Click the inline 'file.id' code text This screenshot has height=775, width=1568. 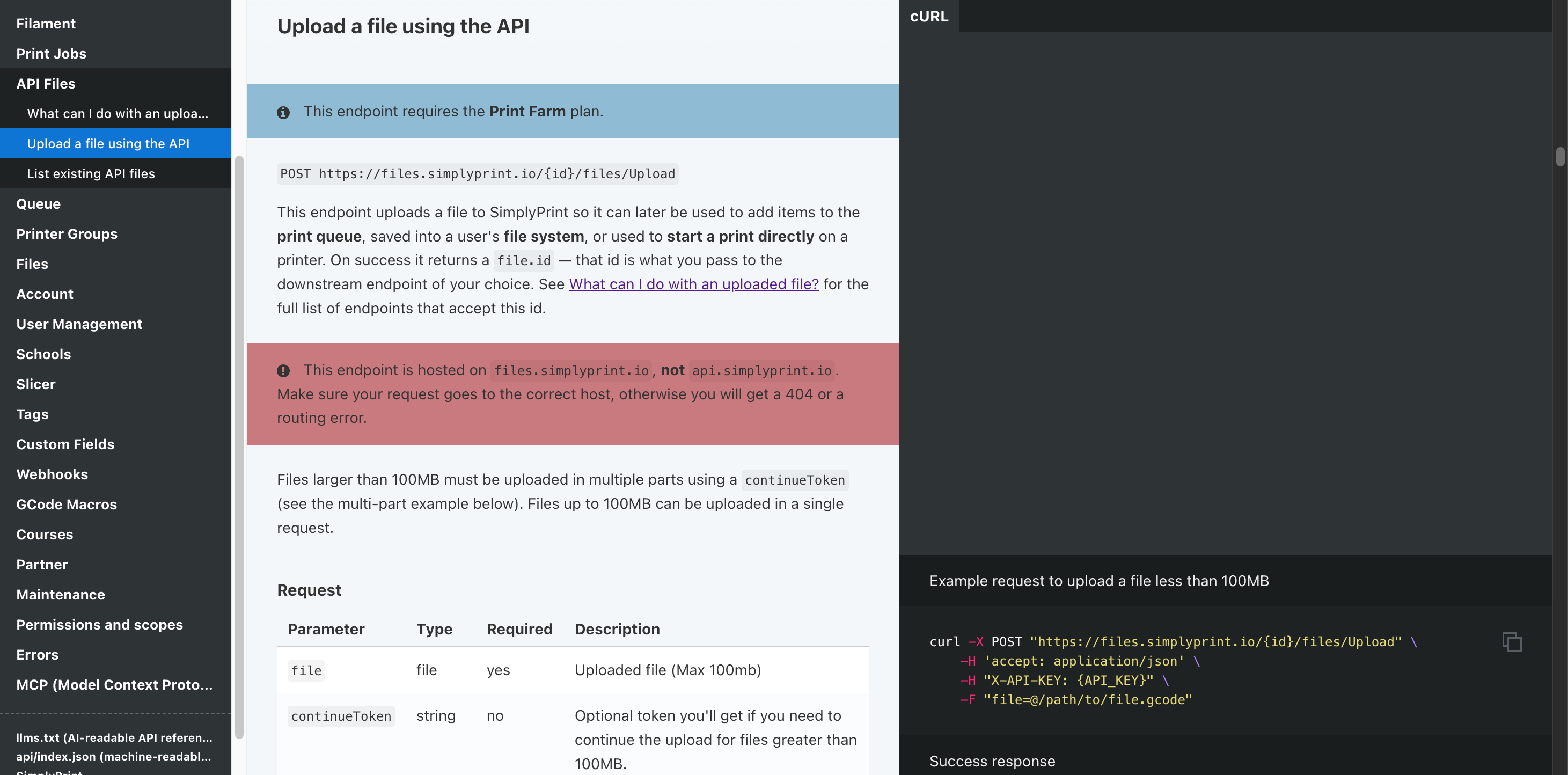point(524,260)
